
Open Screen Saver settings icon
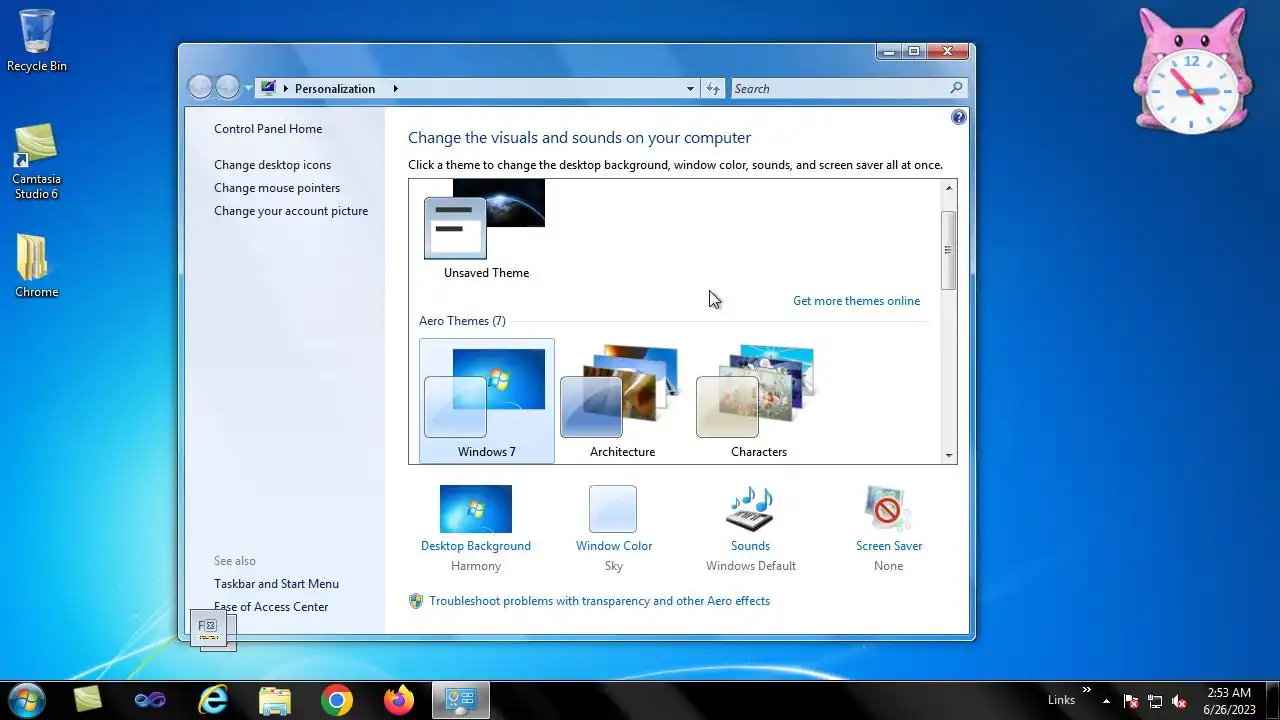pyautogui.click(x=888, y=509)
